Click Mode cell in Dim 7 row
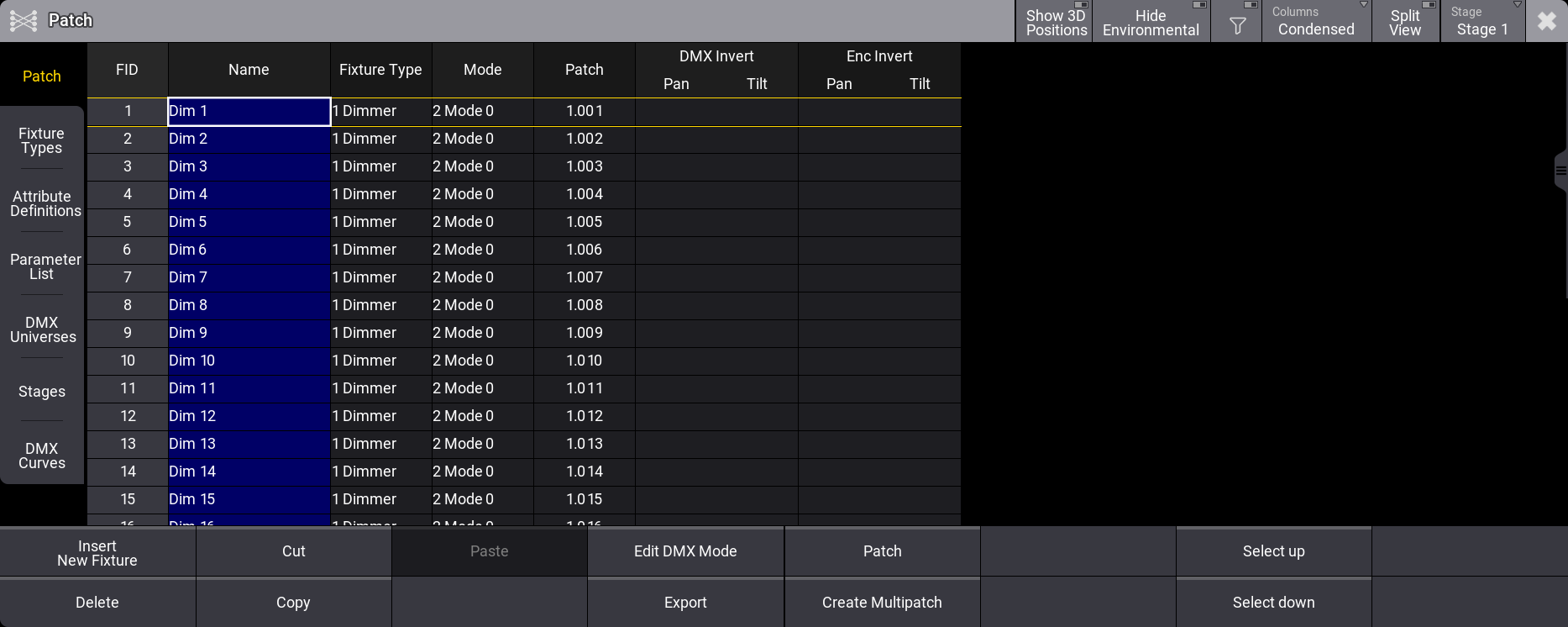 483,277
